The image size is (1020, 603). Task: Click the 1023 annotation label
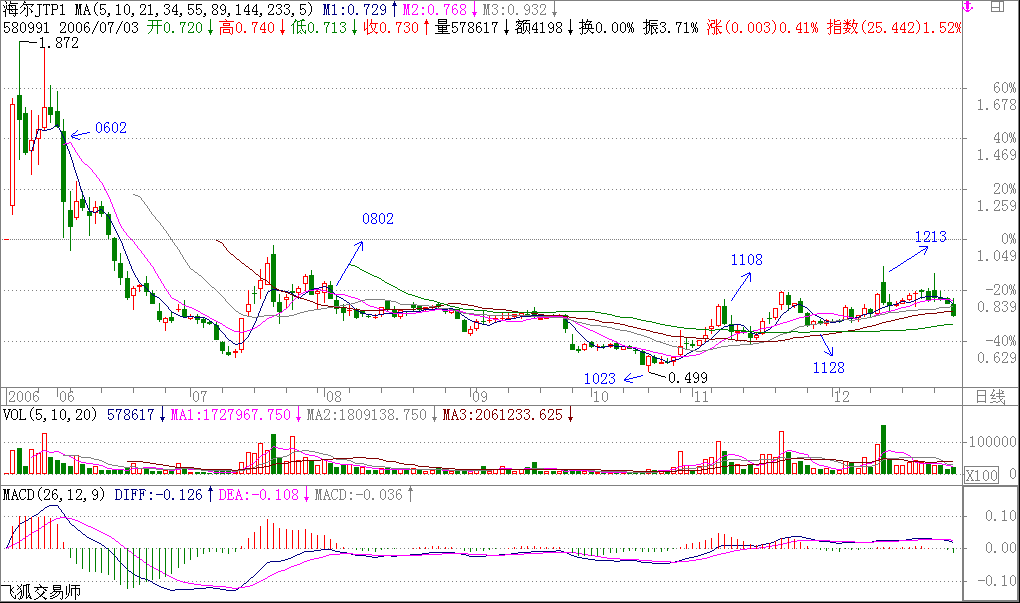(600, 378)
